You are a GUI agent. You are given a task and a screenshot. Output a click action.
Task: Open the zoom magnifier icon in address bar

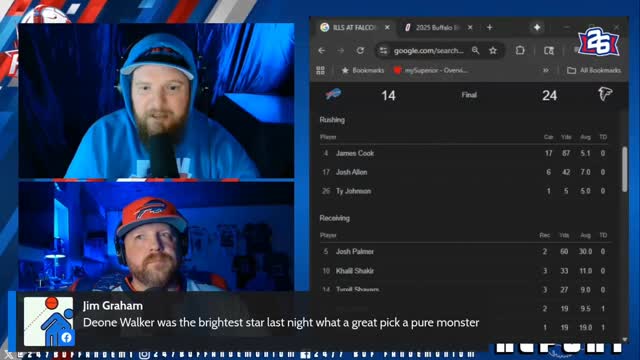(x=476, y=51)
